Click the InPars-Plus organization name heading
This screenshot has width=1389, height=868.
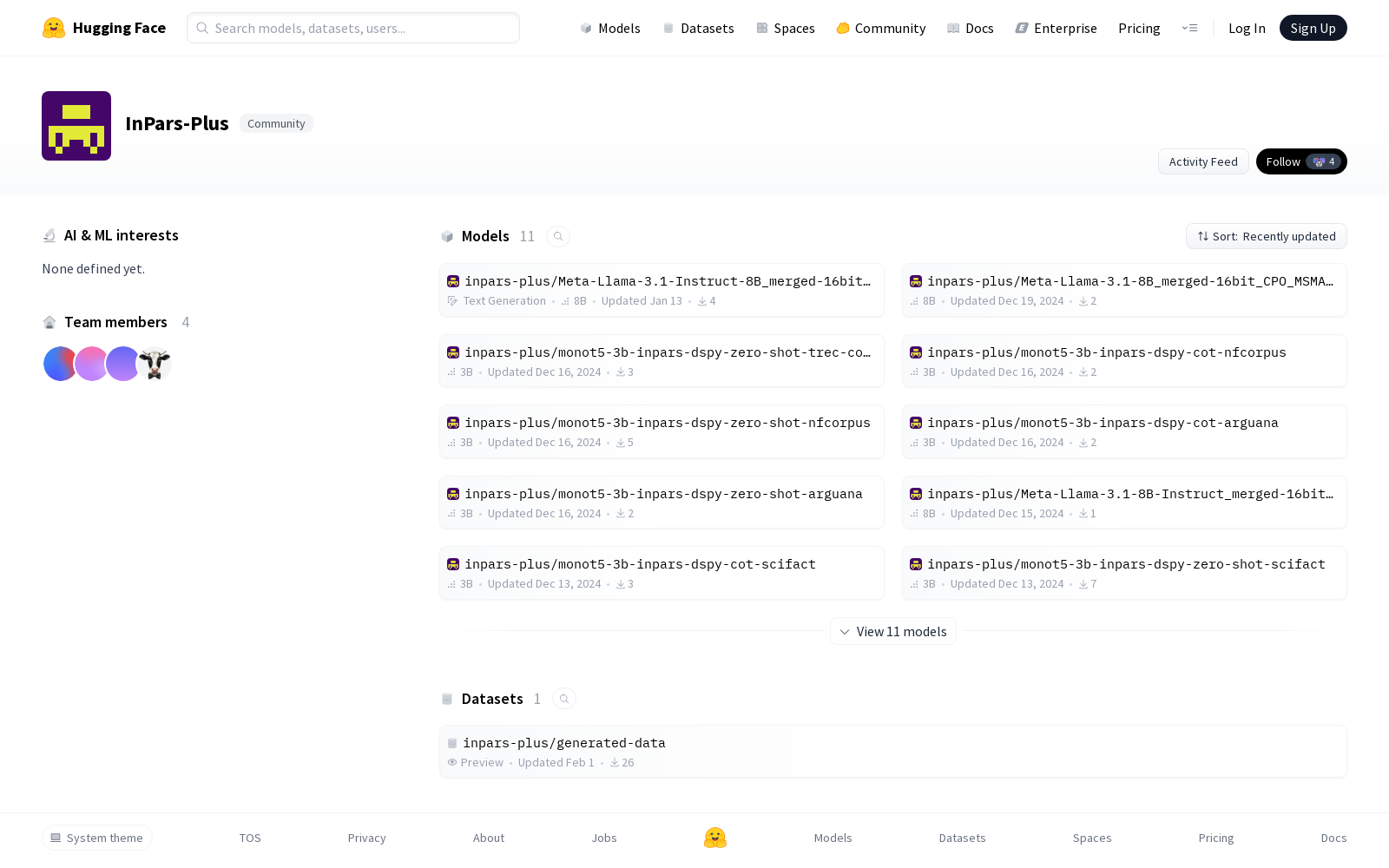[x=177, y=123]
